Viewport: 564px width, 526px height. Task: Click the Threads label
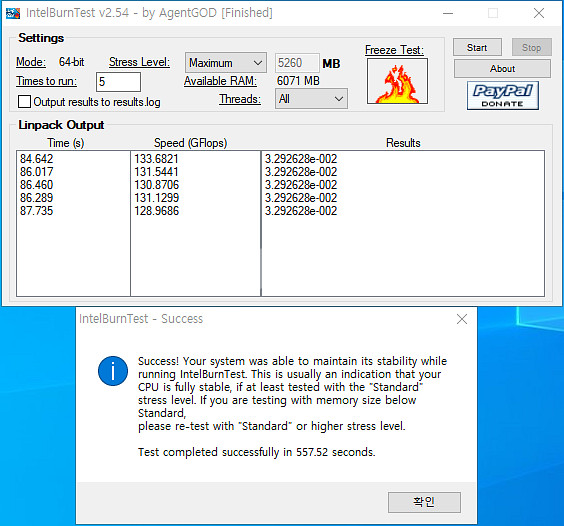240,99
